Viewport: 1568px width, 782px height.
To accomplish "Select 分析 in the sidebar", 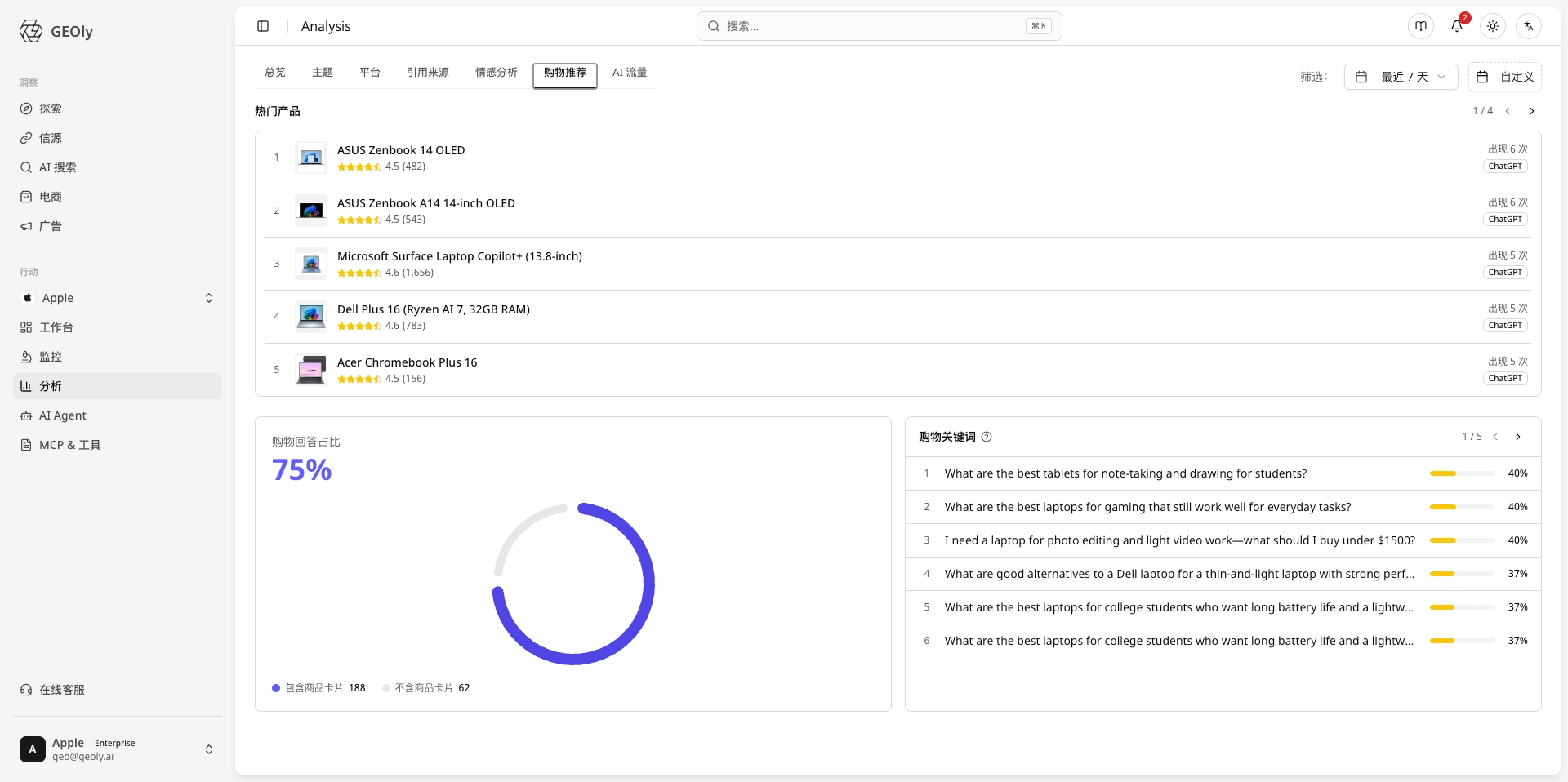I will click(x=118, y=386).
